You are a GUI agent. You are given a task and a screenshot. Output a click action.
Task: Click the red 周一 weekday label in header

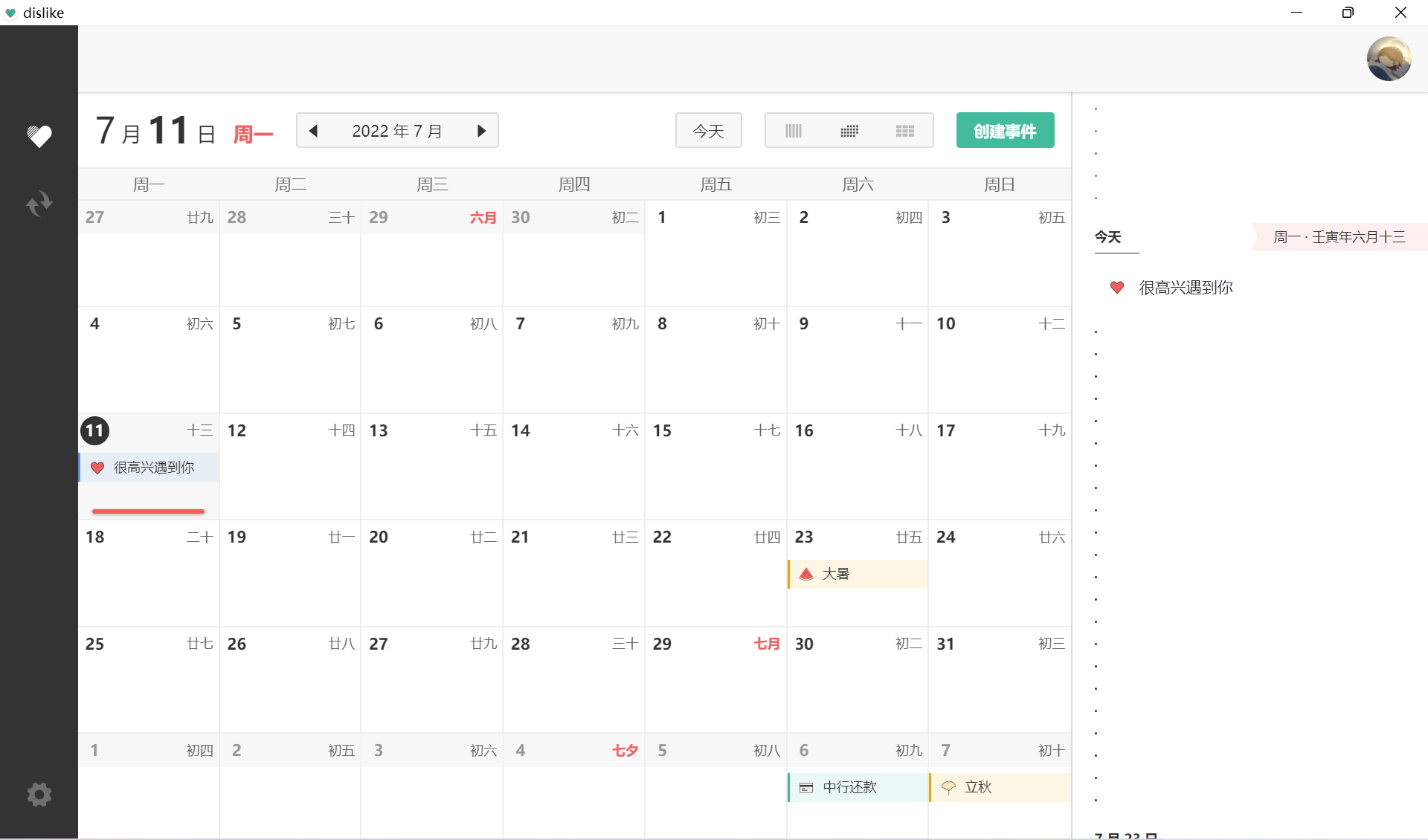tap(254, 135)
